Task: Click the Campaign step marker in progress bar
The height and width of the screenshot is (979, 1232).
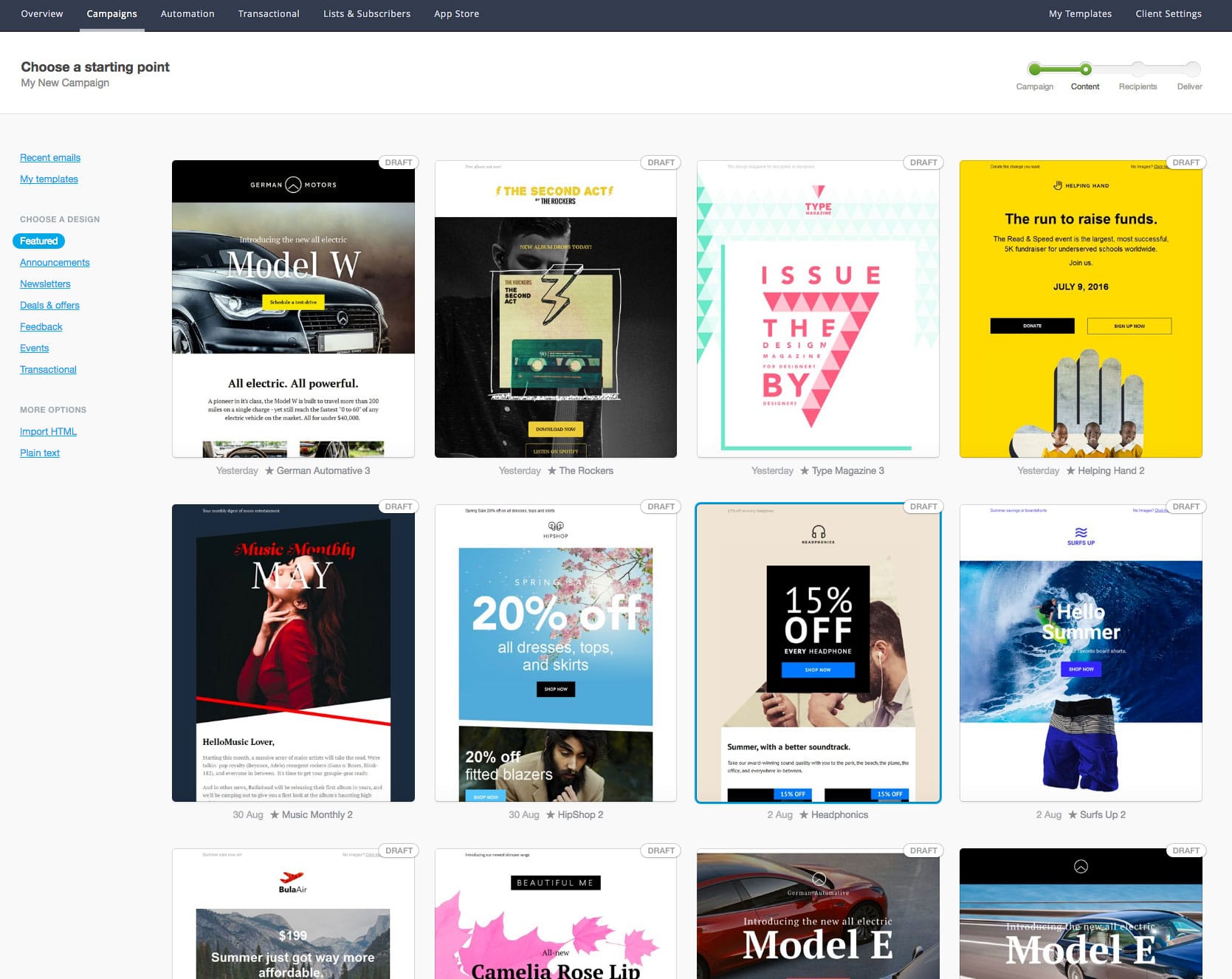Action: point(1035,69)
